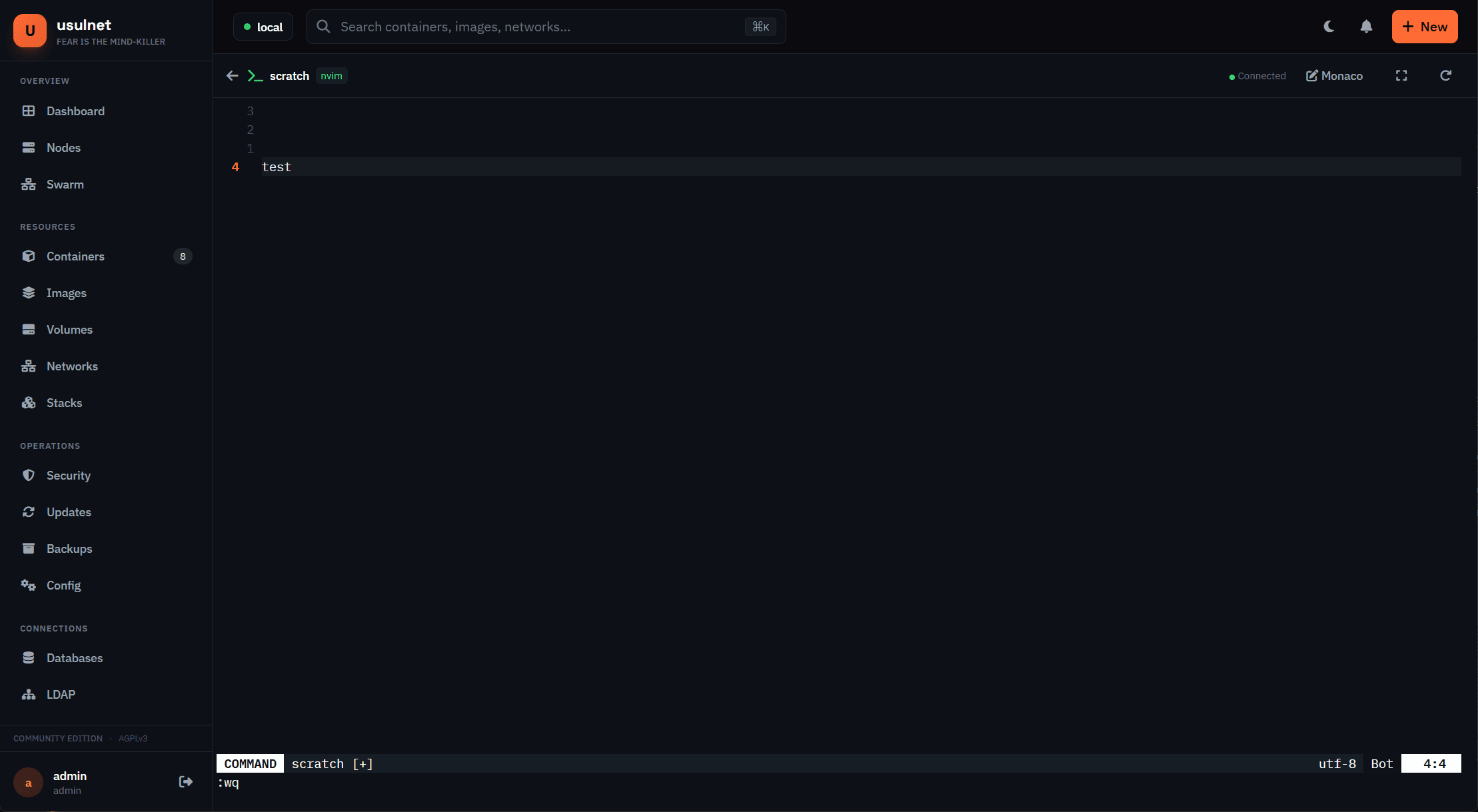
Task: Open the local environment selector
Action: tap(263, 27)
